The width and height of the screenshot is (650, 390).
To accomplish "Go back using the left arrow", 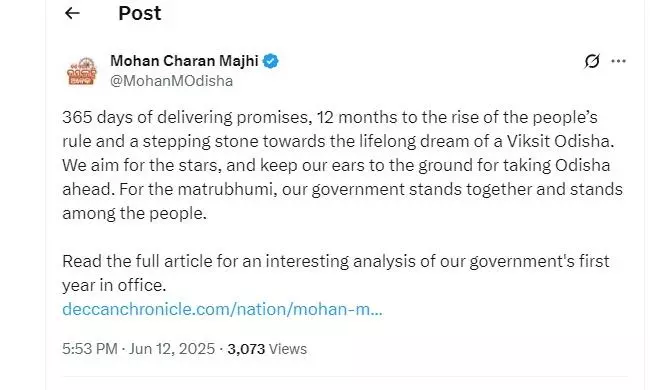I will (72, 13).
